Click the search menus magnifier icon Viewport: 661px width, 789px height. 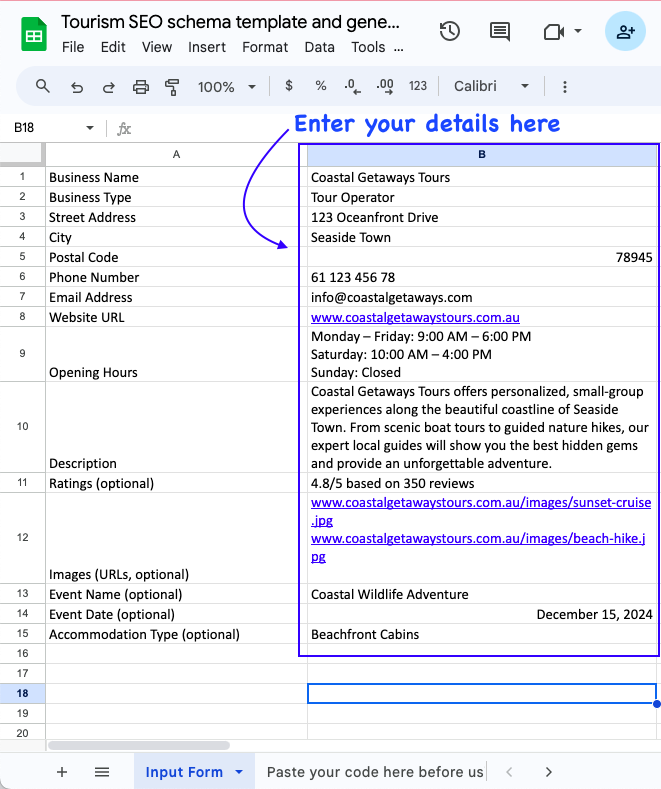point(43,87)
